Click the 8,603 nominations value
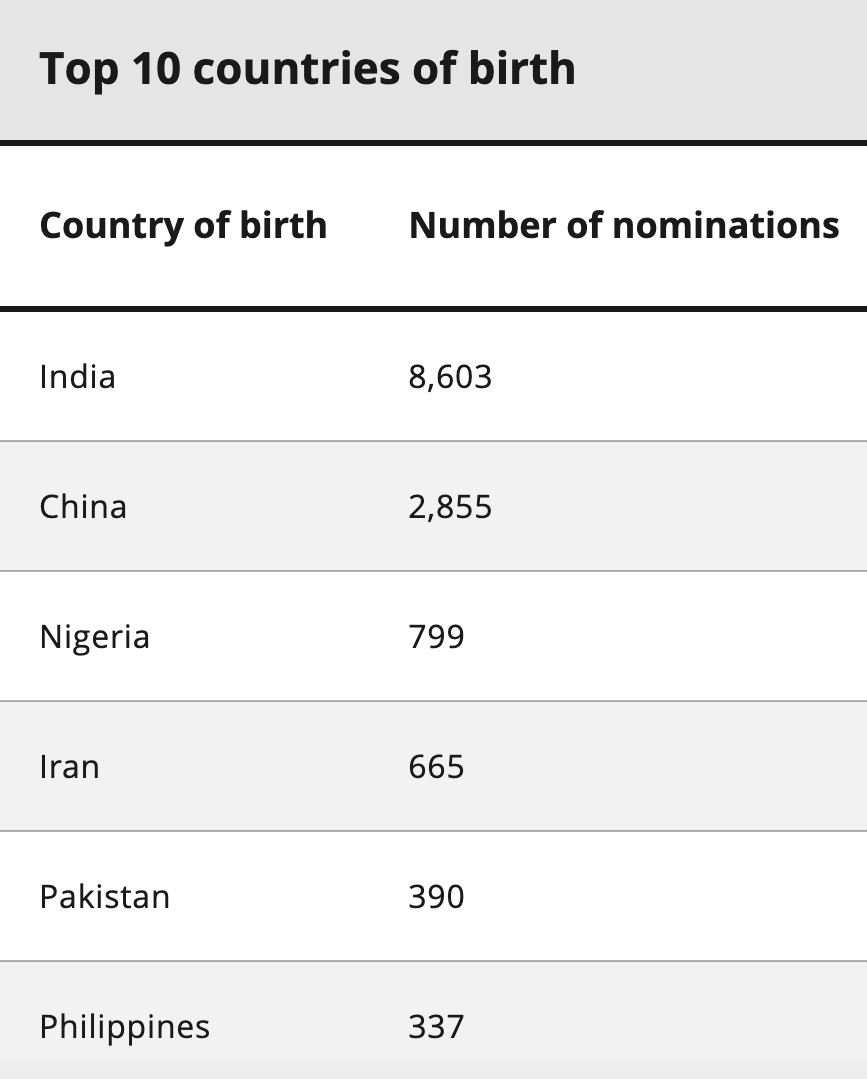Viewport: 867px width, 1079px height. pyautogui.click(x=450, y=377)
